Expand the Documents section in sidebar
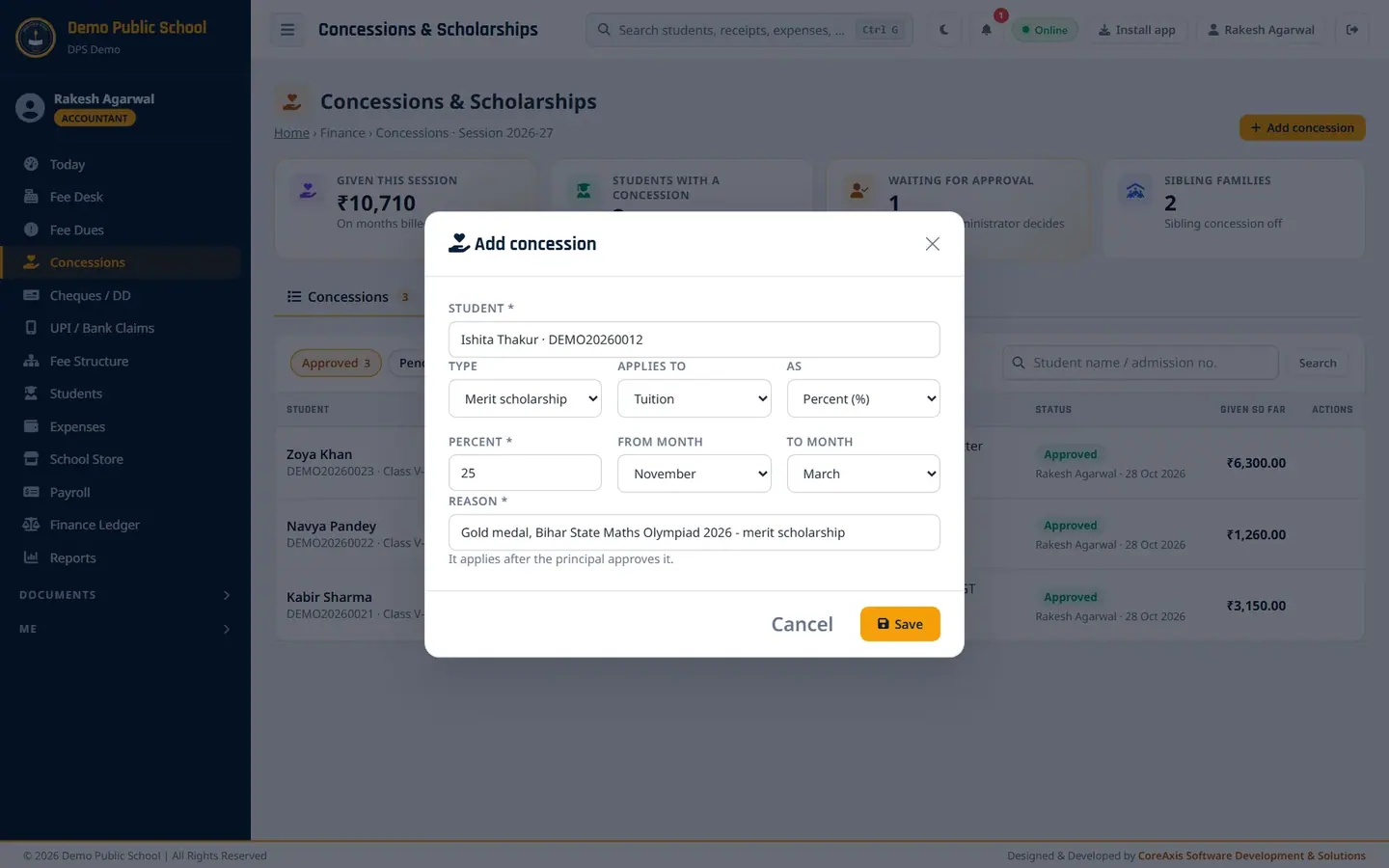Screen dimensions: 1389x868 click(125, 595)
